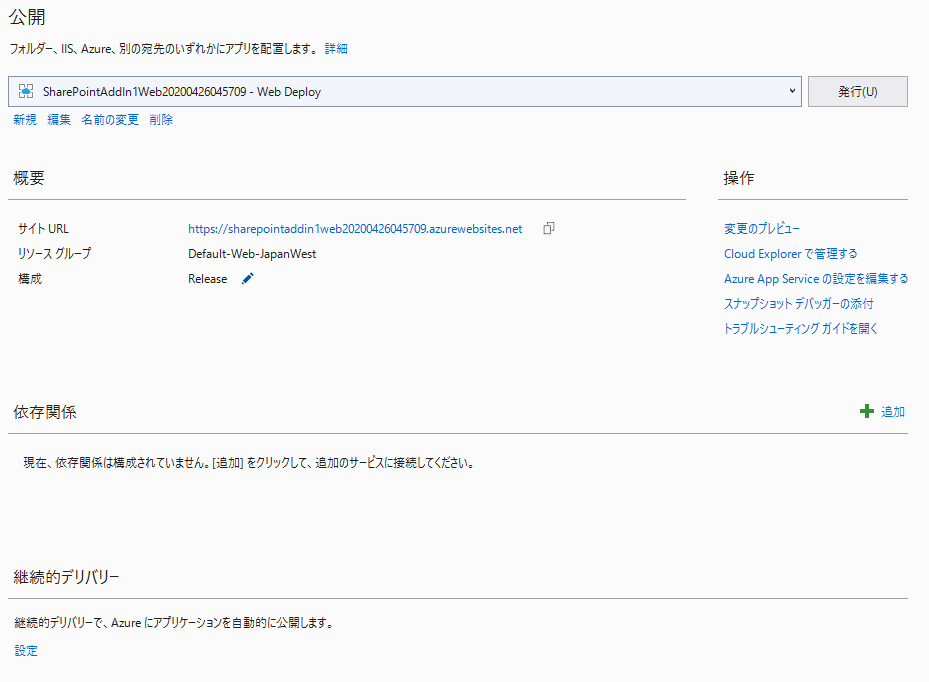Create a new profile via 新規

click(25, 120)
